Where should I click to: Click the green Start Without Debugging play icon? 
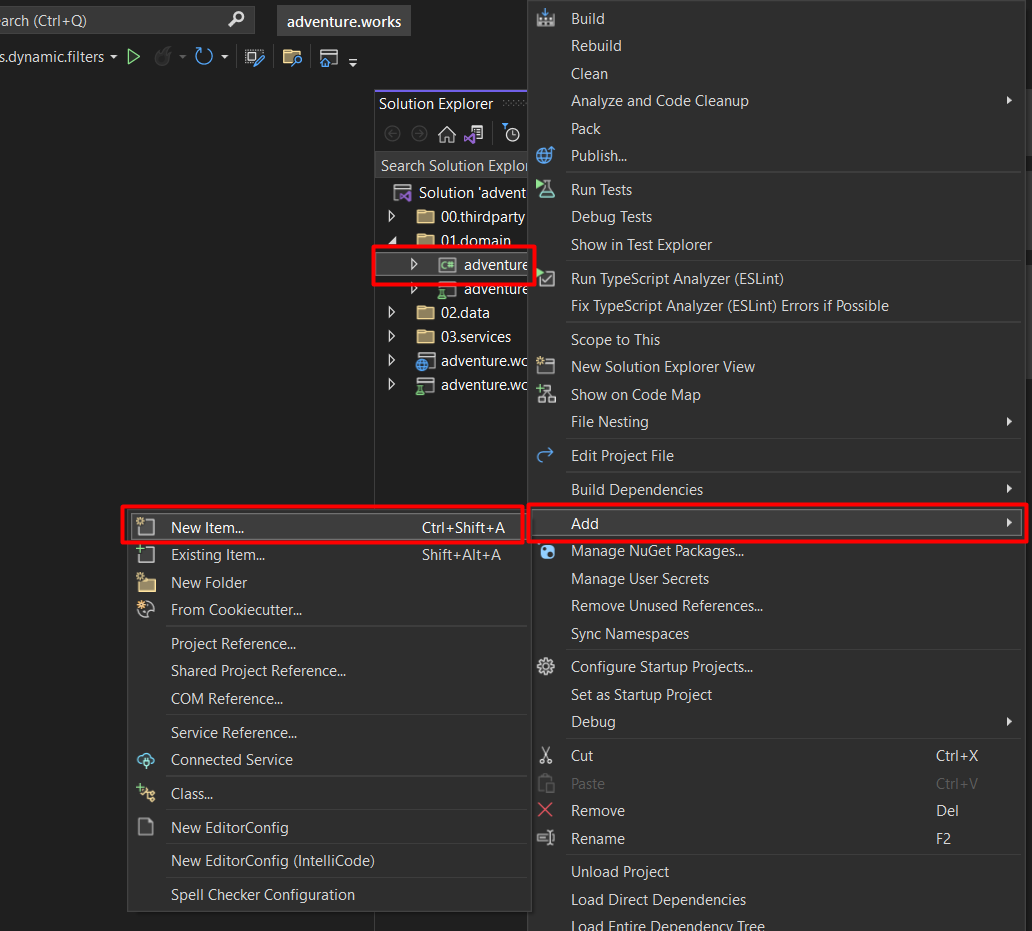pyautogui.click(x=133, y=57)
